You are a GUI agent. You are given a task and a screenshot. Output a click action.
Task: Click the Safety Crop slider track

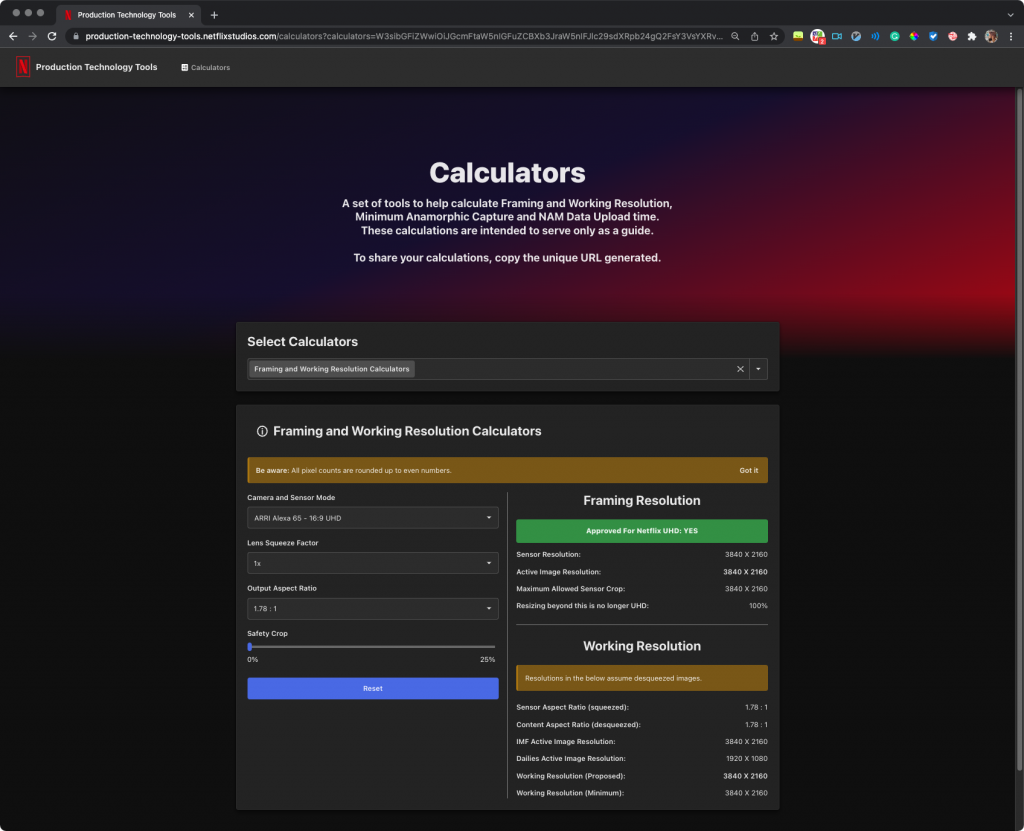click(372, 647)
